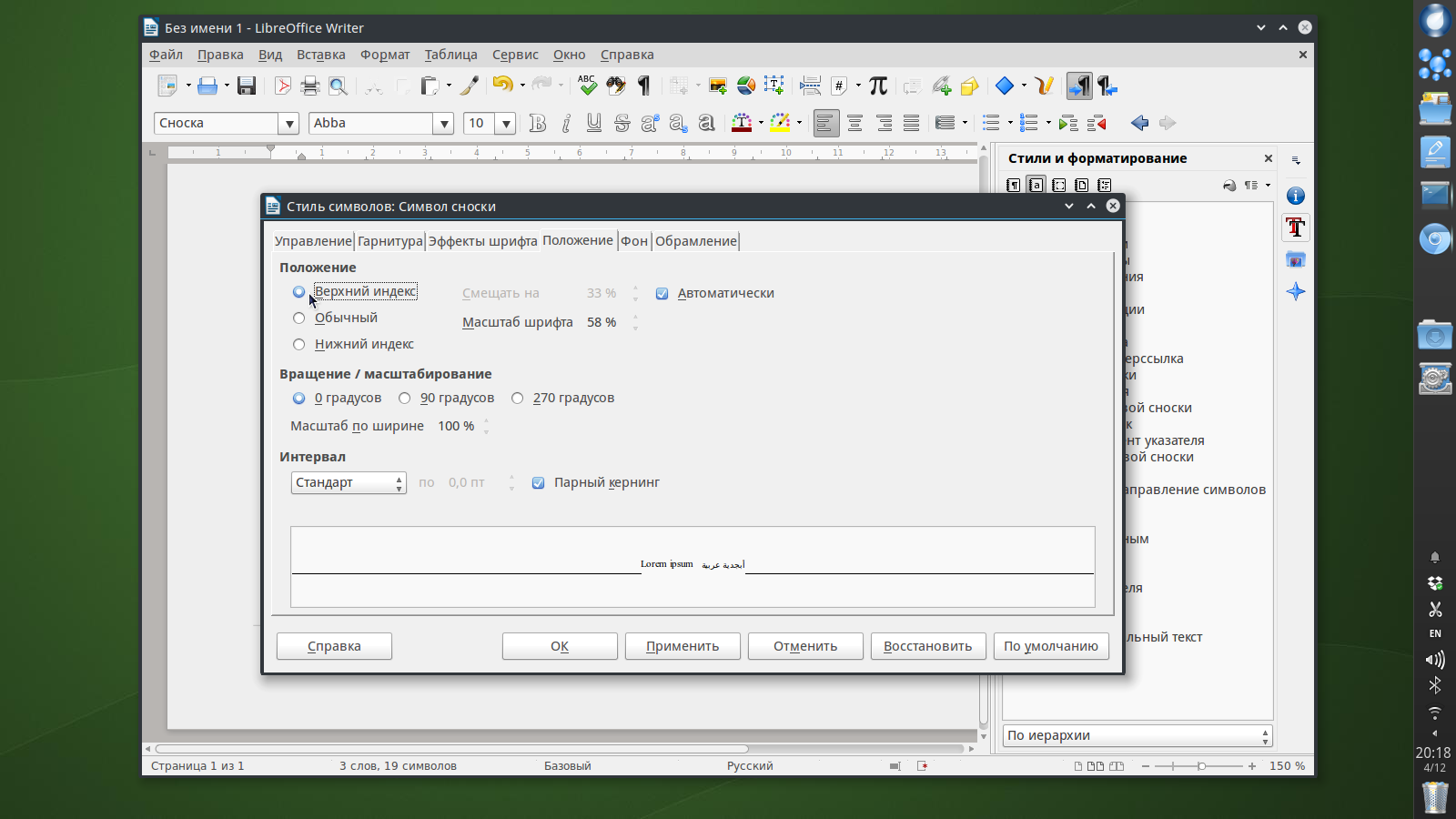Disable the Парный кернинг checkbox
Screen dimensions: 1456x819
[539, 483]
